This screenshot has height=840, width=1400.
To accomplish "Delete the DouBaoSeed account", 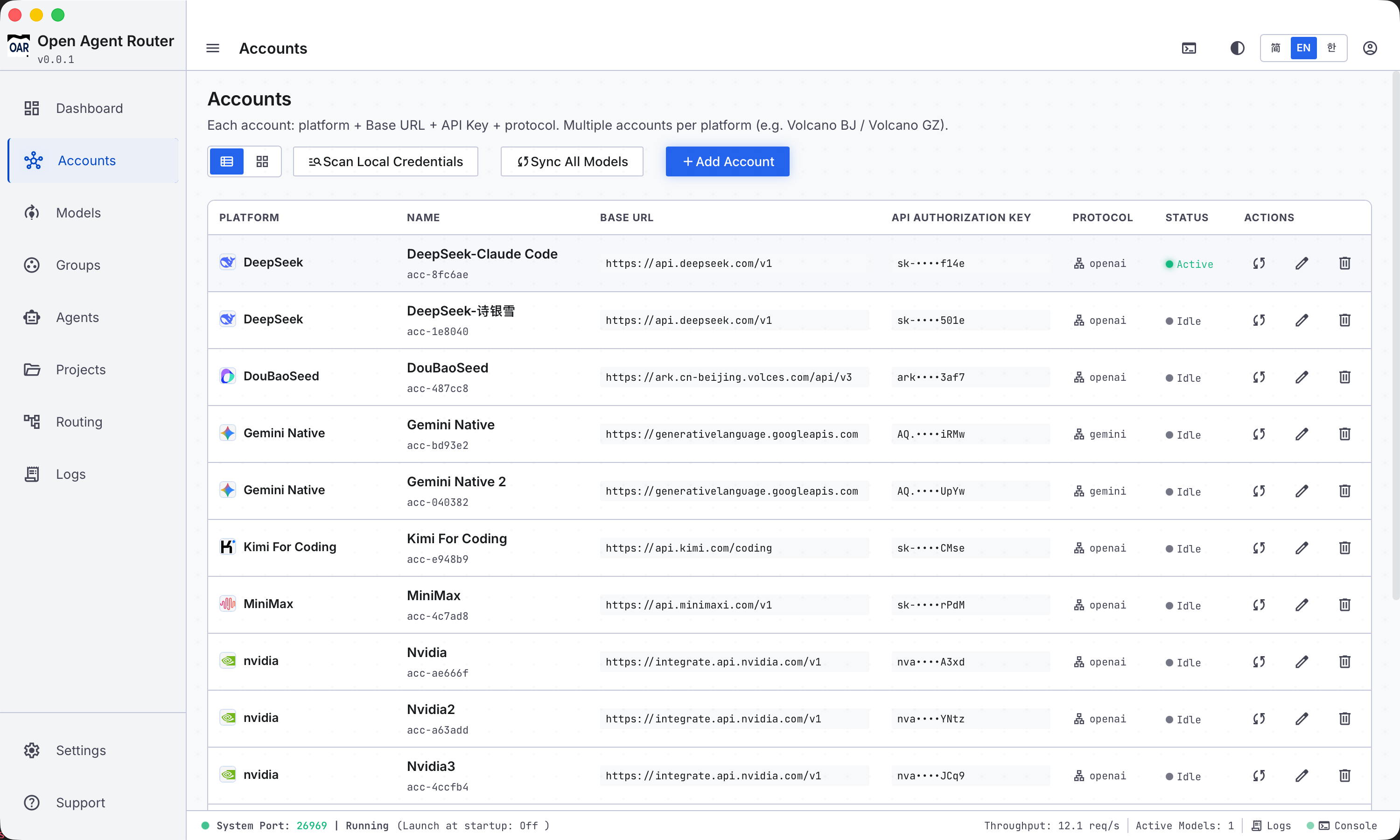I will pyautogui.click(x=1344, y=377).
